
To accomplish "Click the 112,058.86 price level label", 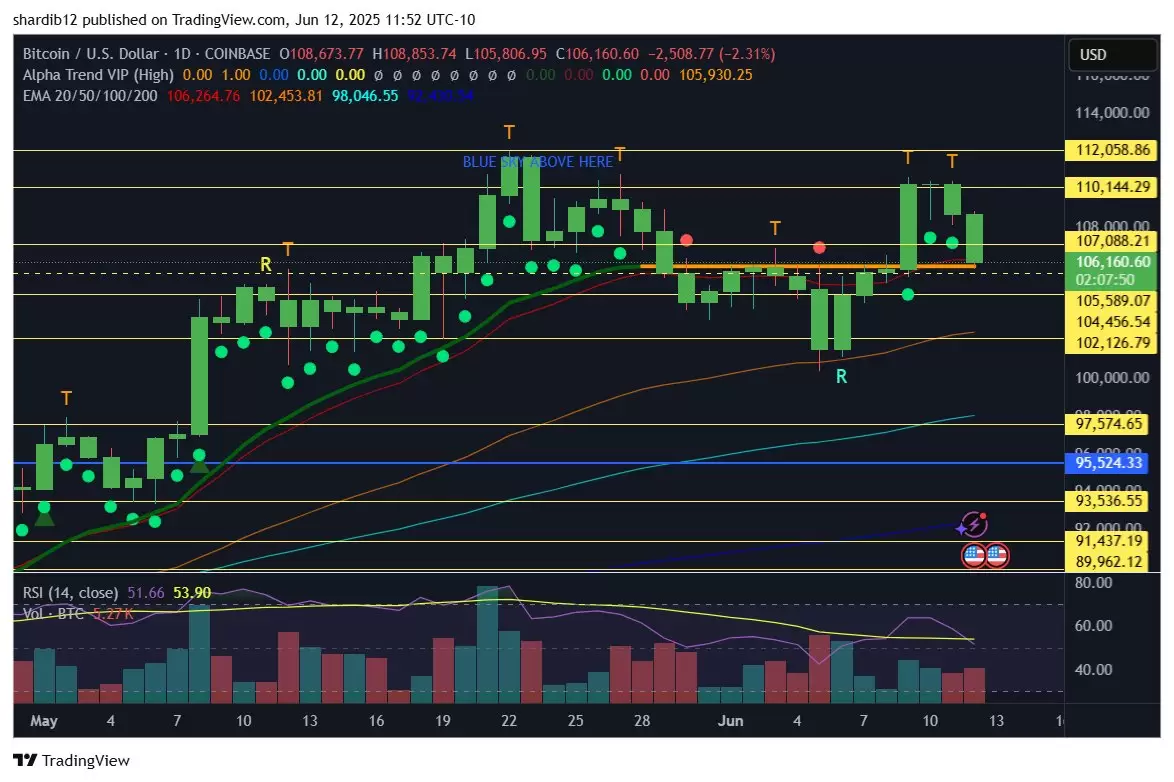I will [x=1112, y=150].
